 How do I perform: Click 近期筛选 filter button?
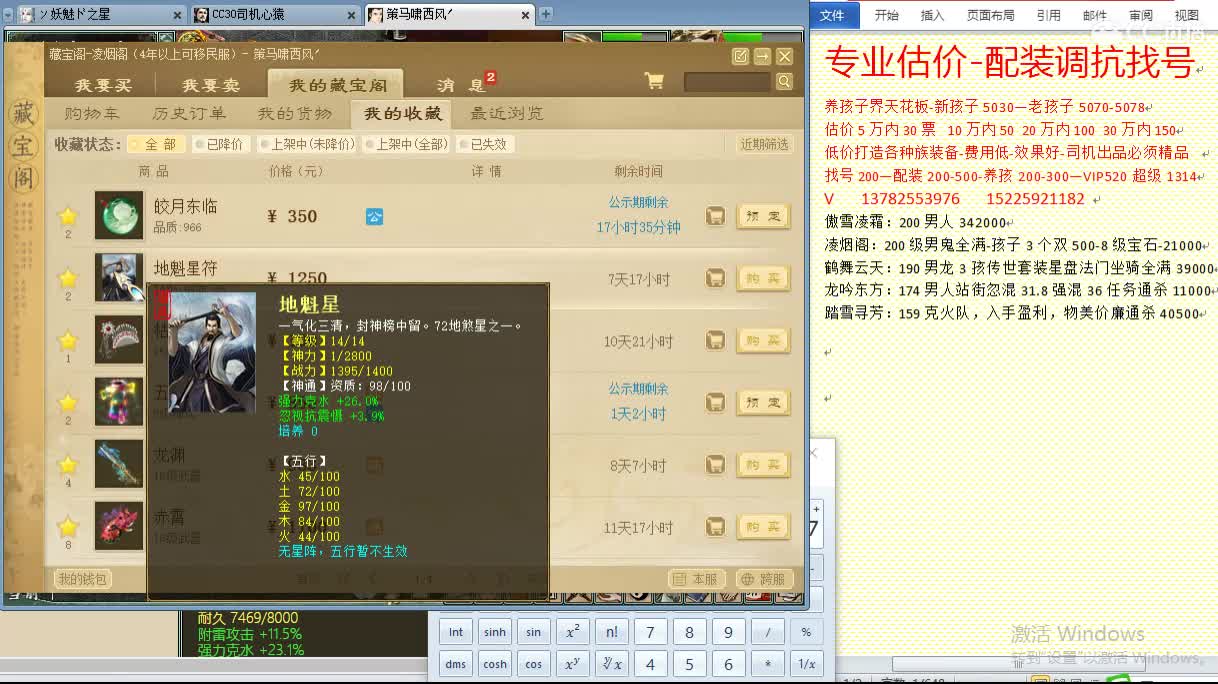765,144
